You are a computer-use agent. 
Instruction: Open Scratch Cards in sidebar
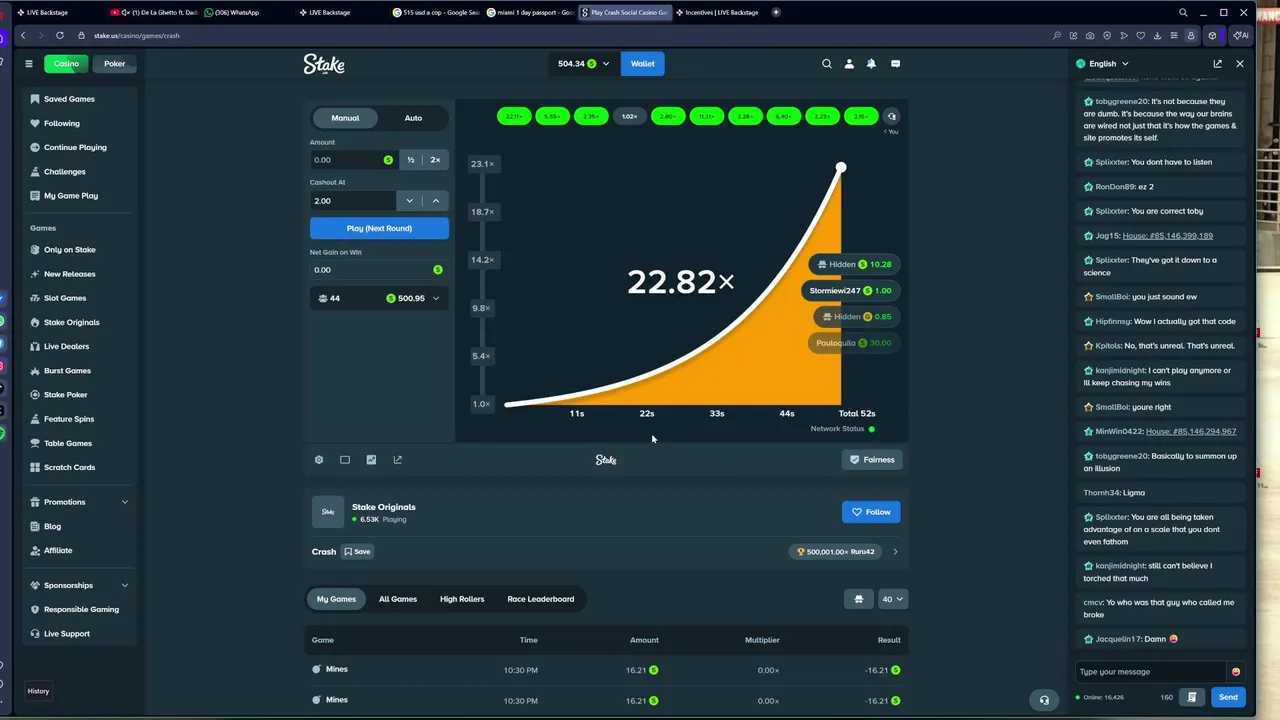click(69, 467)
